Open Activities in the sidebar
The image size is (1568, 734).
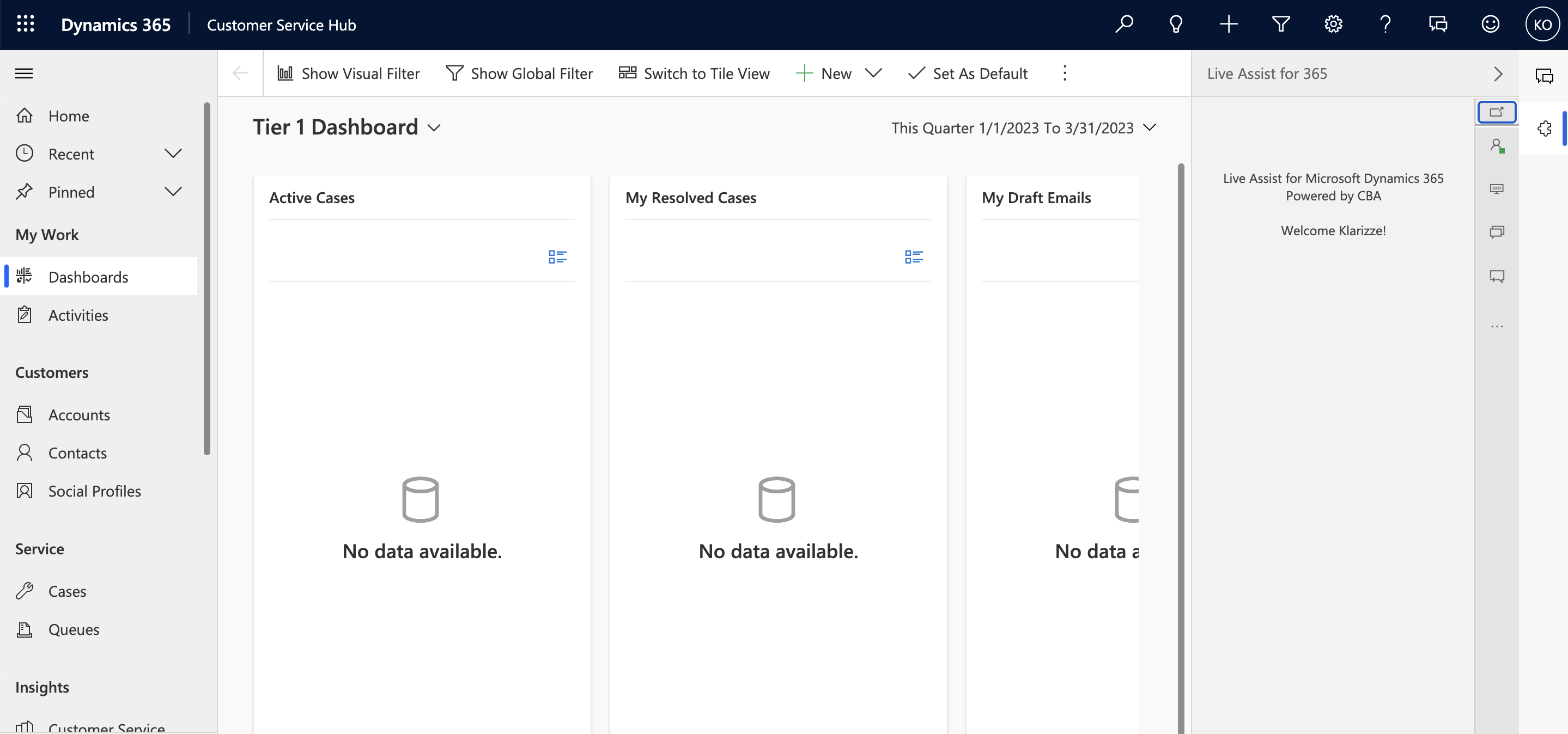99,315
